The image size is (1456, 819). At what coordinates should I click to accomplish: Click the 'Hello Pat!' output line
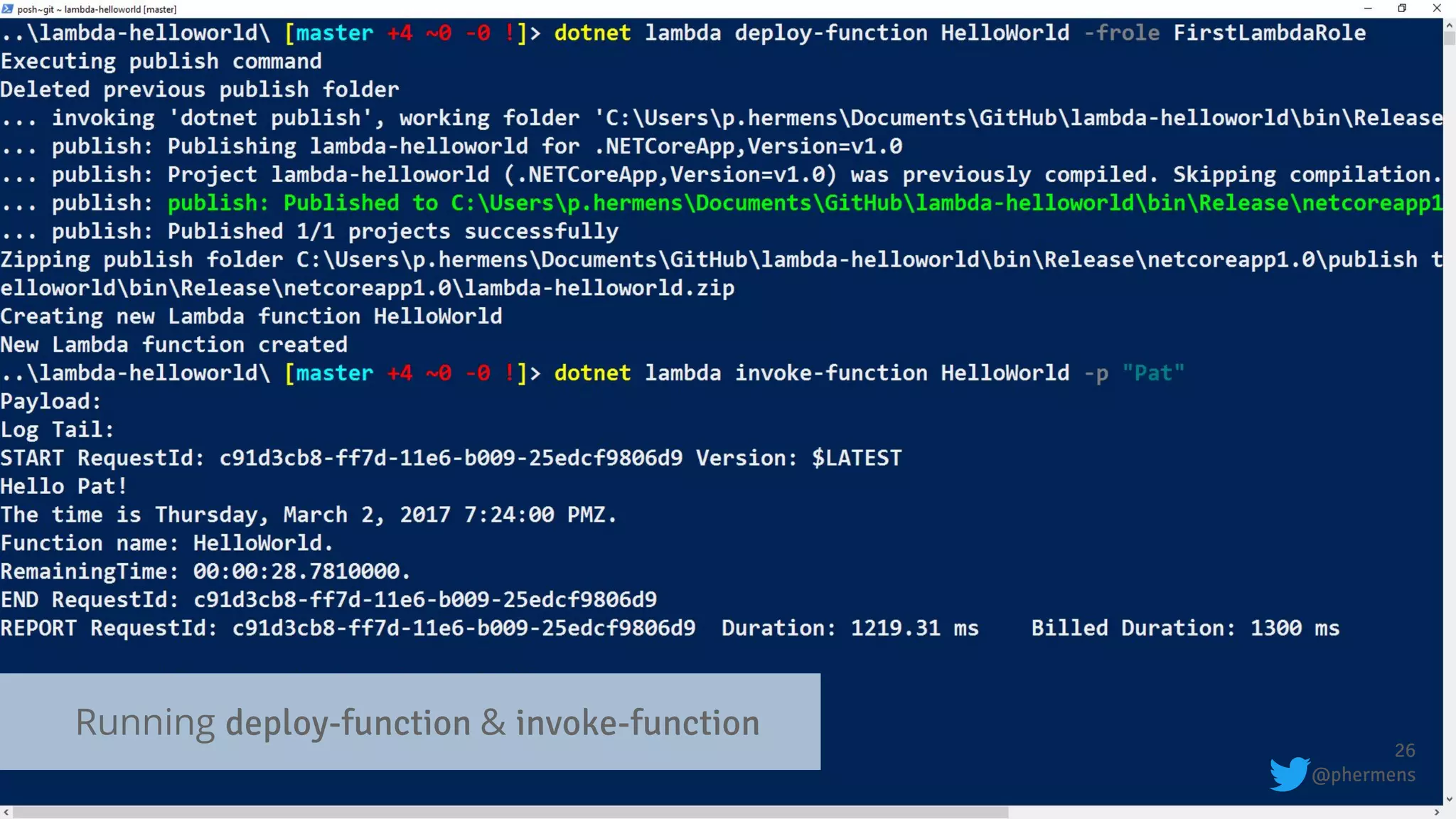click(x=64, y=486)
